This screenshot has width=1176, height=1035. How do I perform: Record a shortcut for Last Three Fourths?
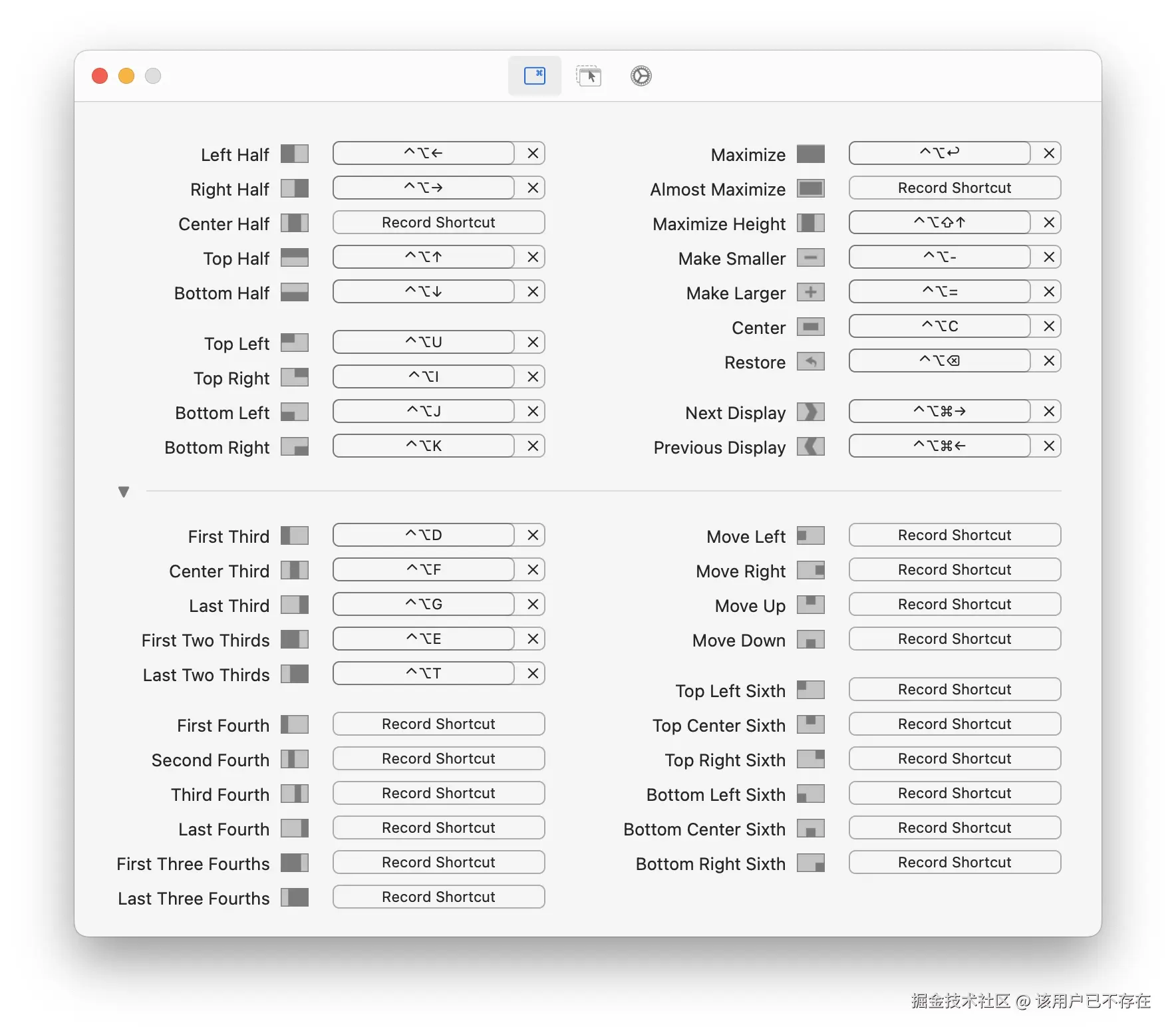point(439,897)
